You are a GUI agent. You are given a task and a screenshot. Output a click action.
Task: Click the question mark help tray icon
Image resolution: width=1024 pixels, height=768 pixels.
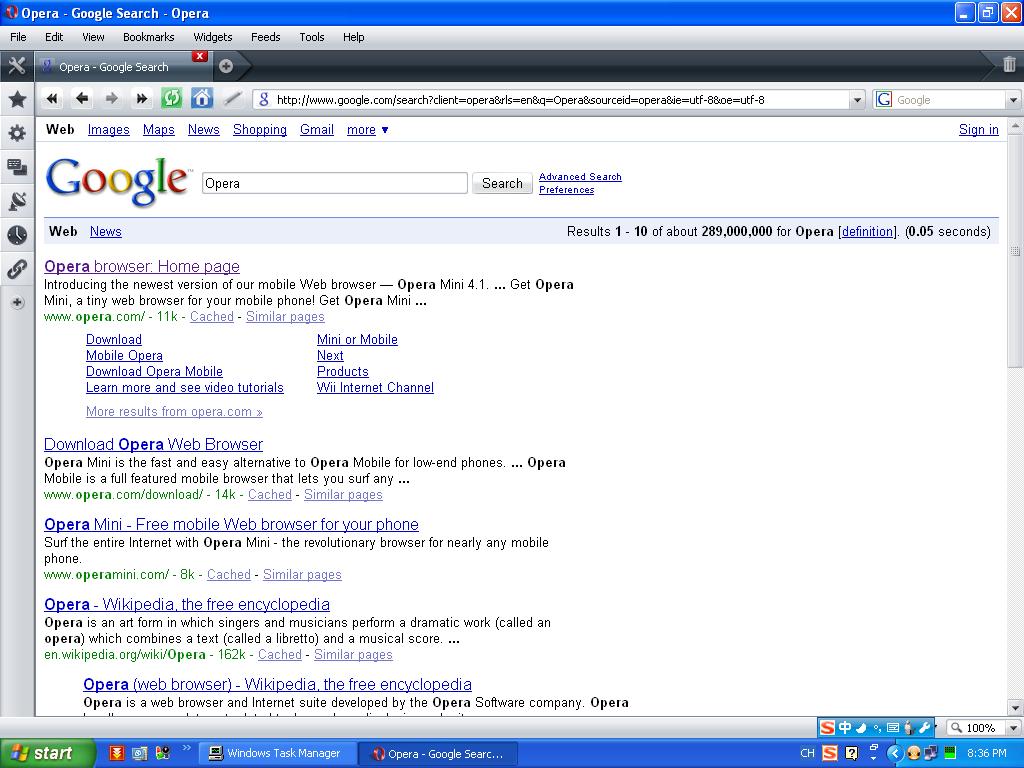click(851, 753)
